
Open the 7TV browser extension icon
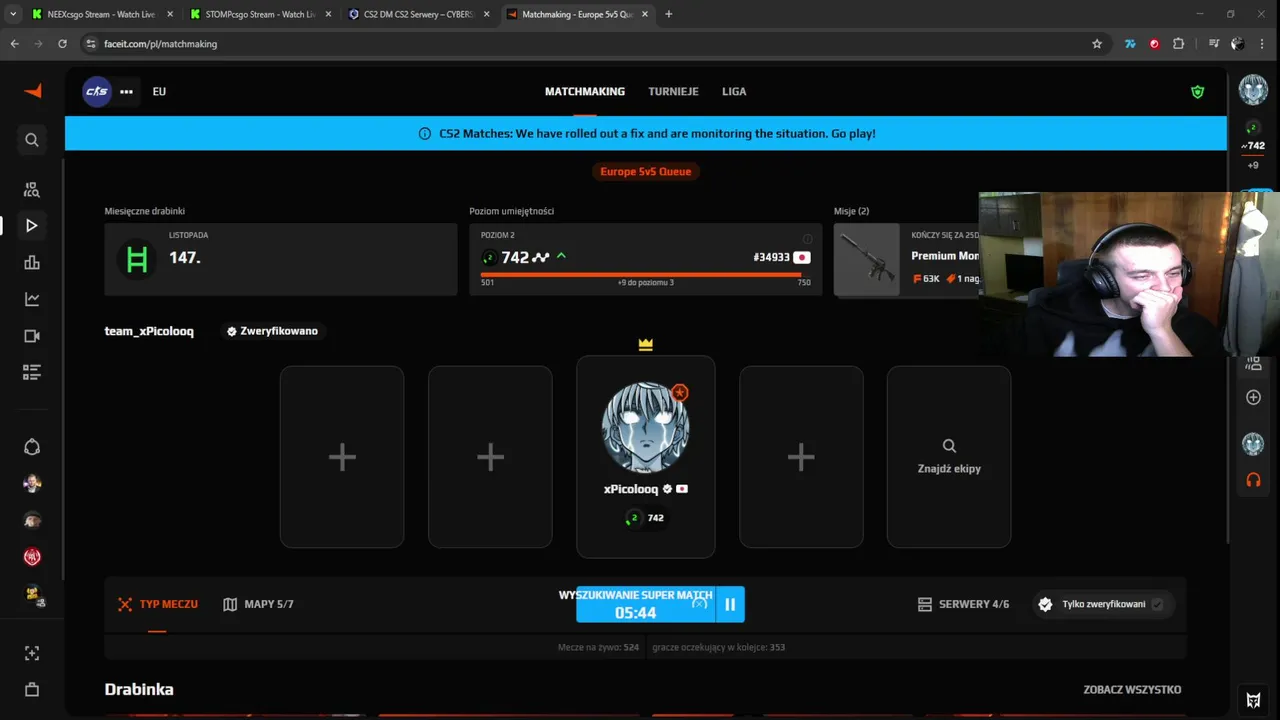point(1130,44)
